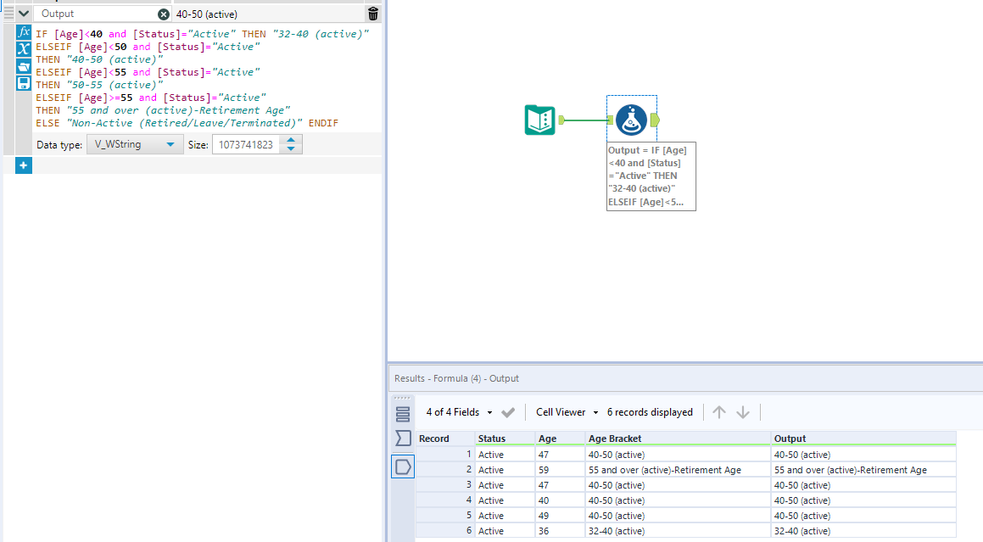The height and width of the screenshot is (542, 983).
Task: Click the Formula tool output anchor
Action: coord(655,120)
